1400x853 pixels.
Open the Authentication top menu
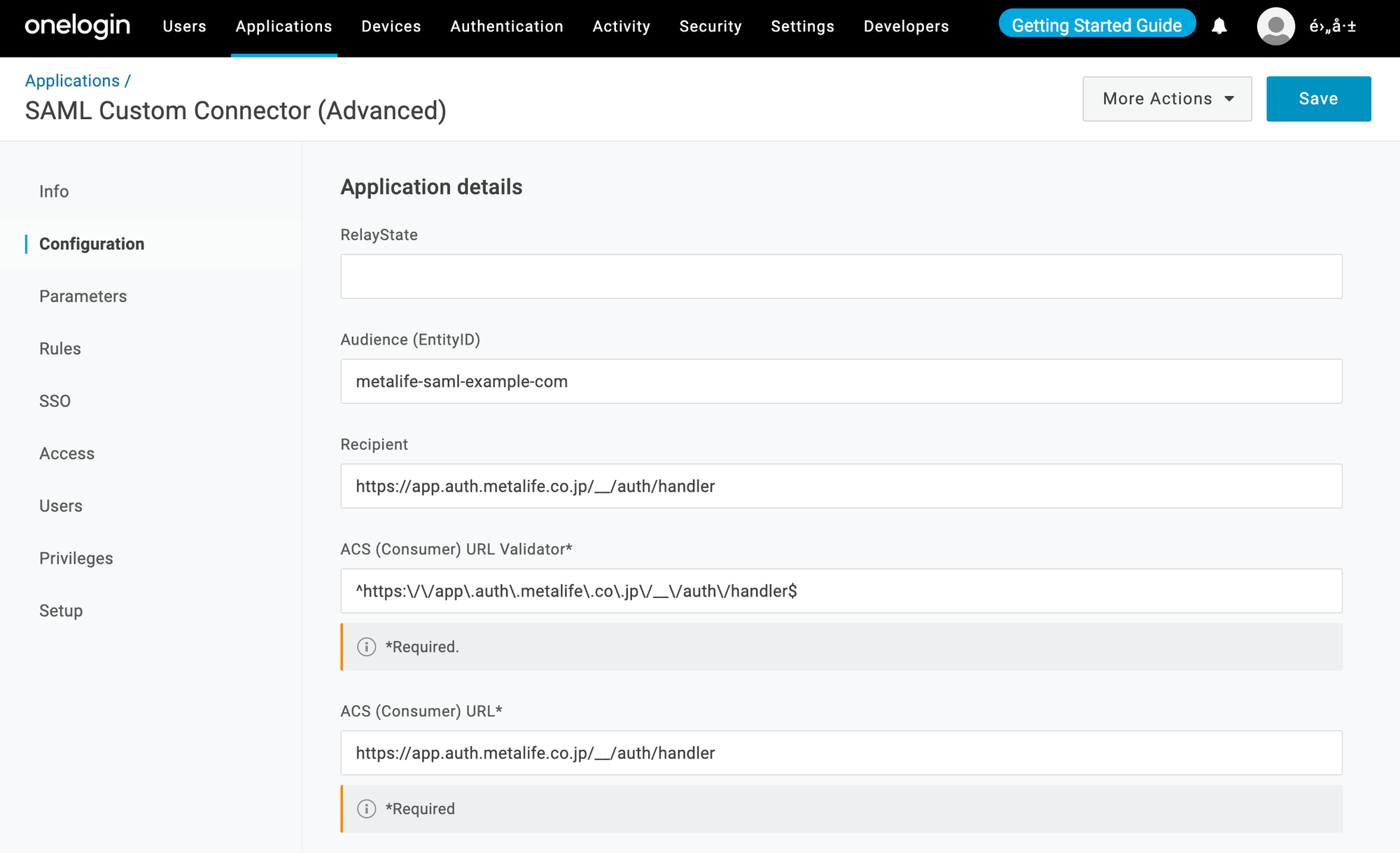click(x=507, y=26)
